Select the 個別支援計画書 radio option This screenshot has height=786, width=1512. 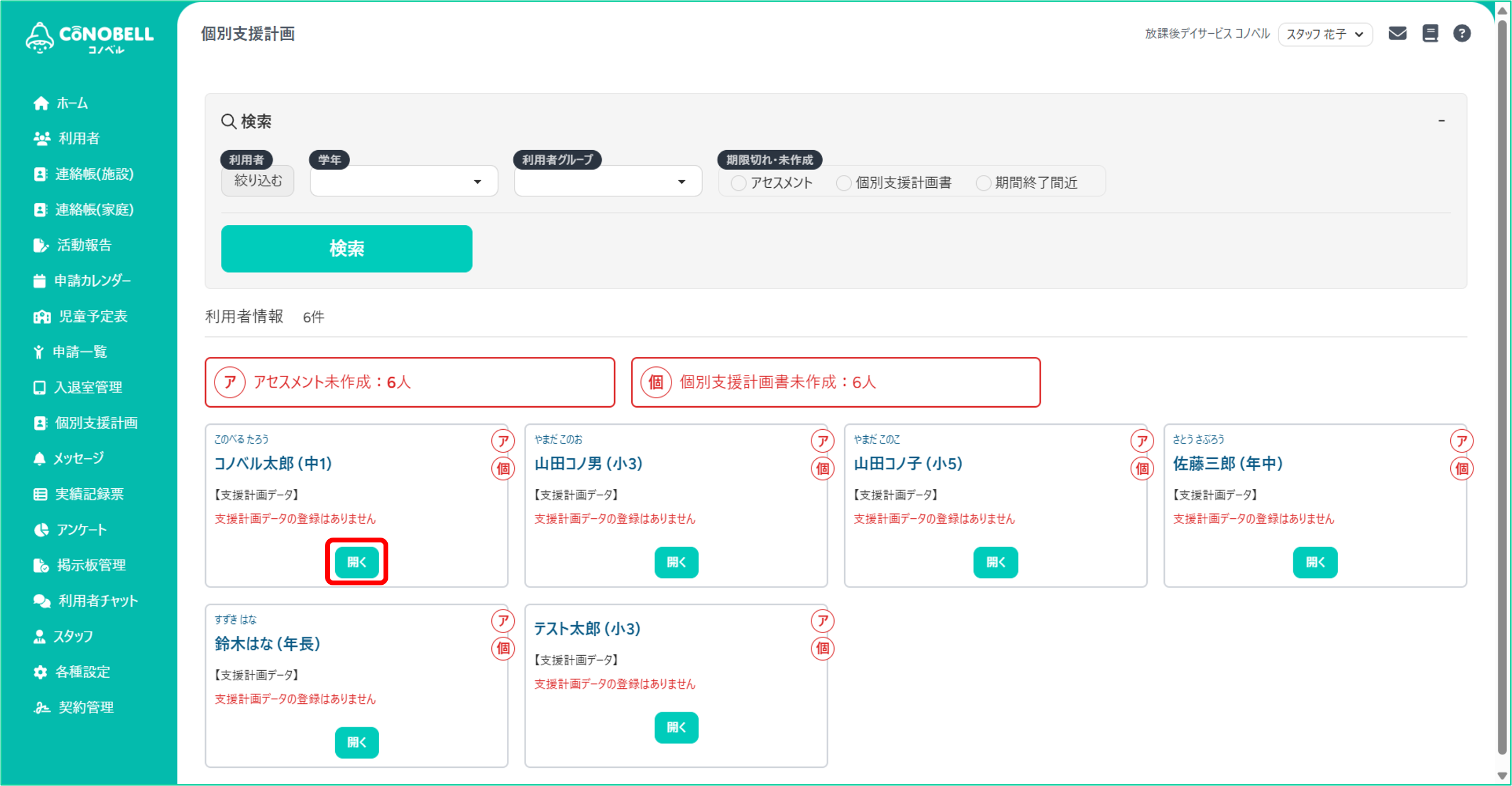pyautogui.click(x=843, y=183)
